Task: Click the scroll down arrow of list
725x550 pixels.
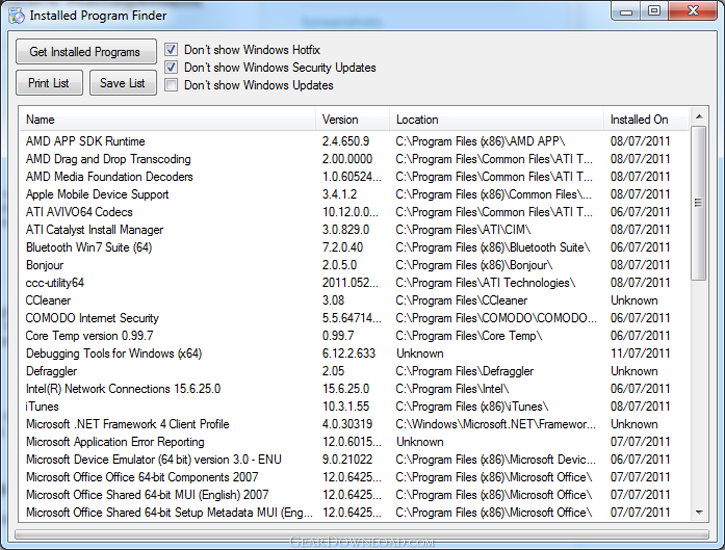Action: (x=699, y=512)
